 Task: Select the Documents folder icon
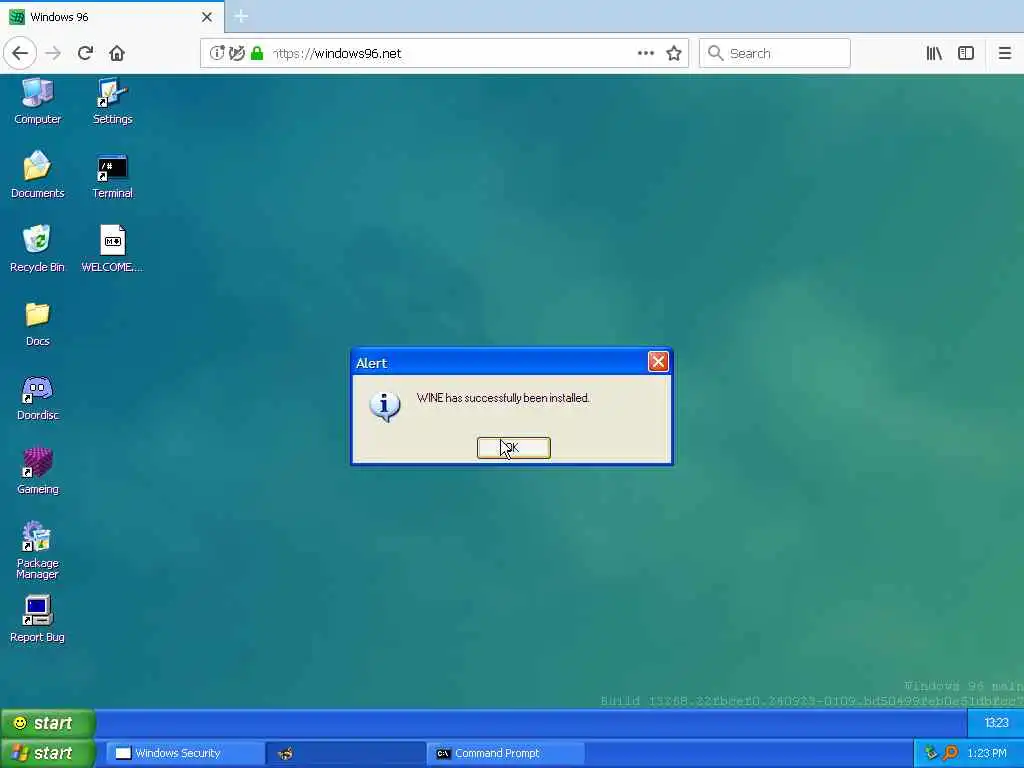pyautogui.click(x=37, y=174)
